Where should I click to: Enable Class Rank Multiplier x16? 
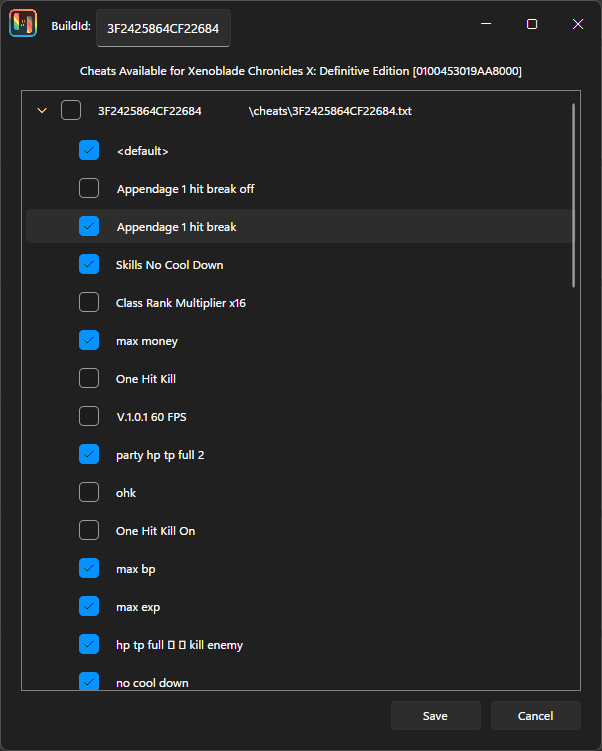[89, 302]
